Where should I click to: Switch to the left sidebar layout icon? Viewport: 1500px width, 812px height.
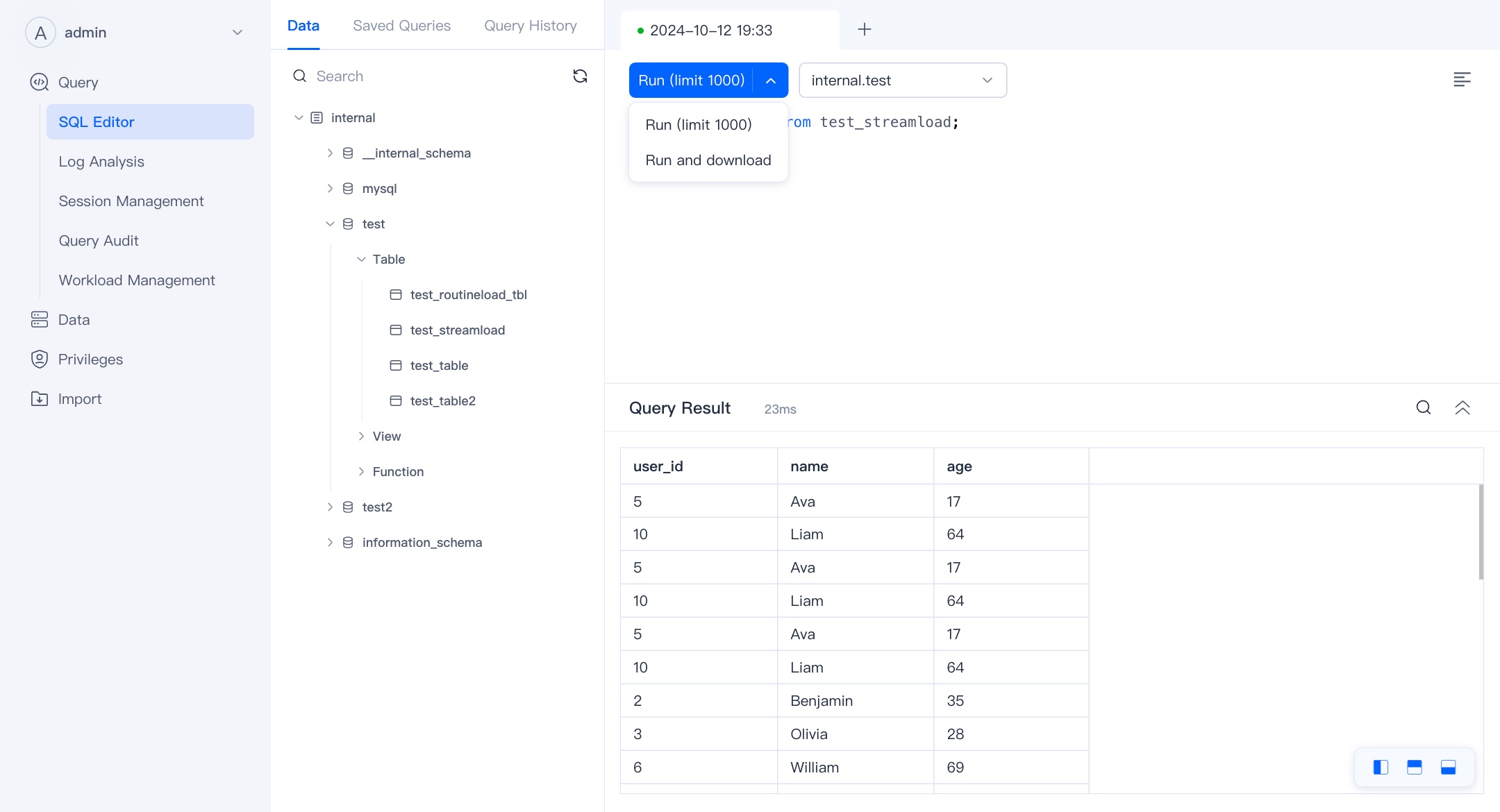pos(1381,767)
